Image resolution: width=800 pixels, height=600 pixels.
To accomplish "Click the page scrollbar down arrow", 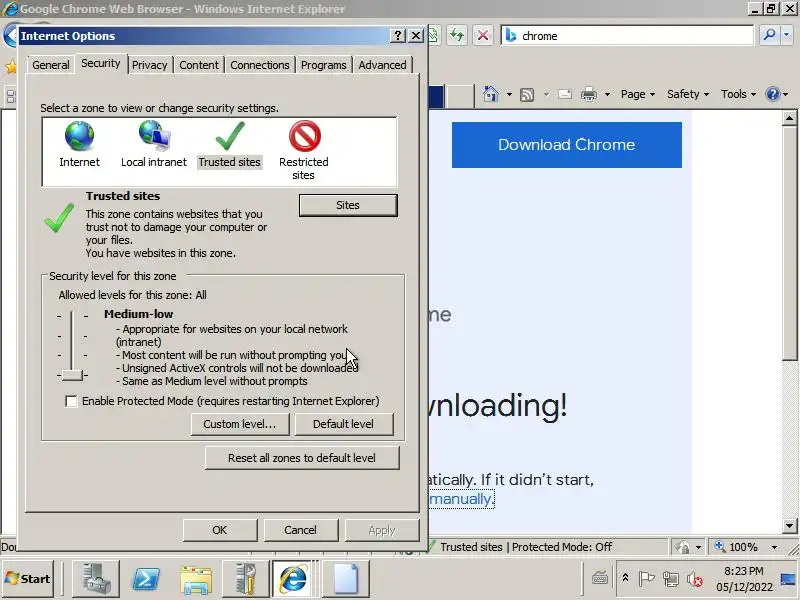I will [789, 526].
